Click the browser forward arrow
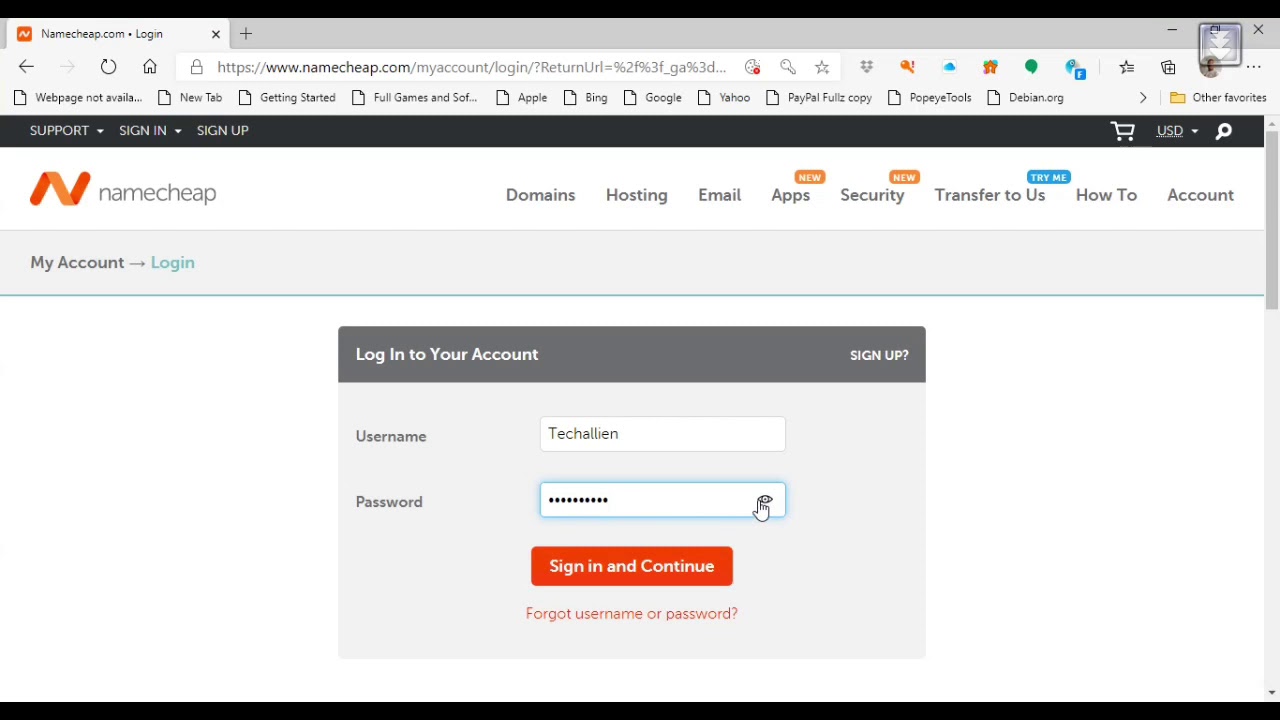 (67, 67)
